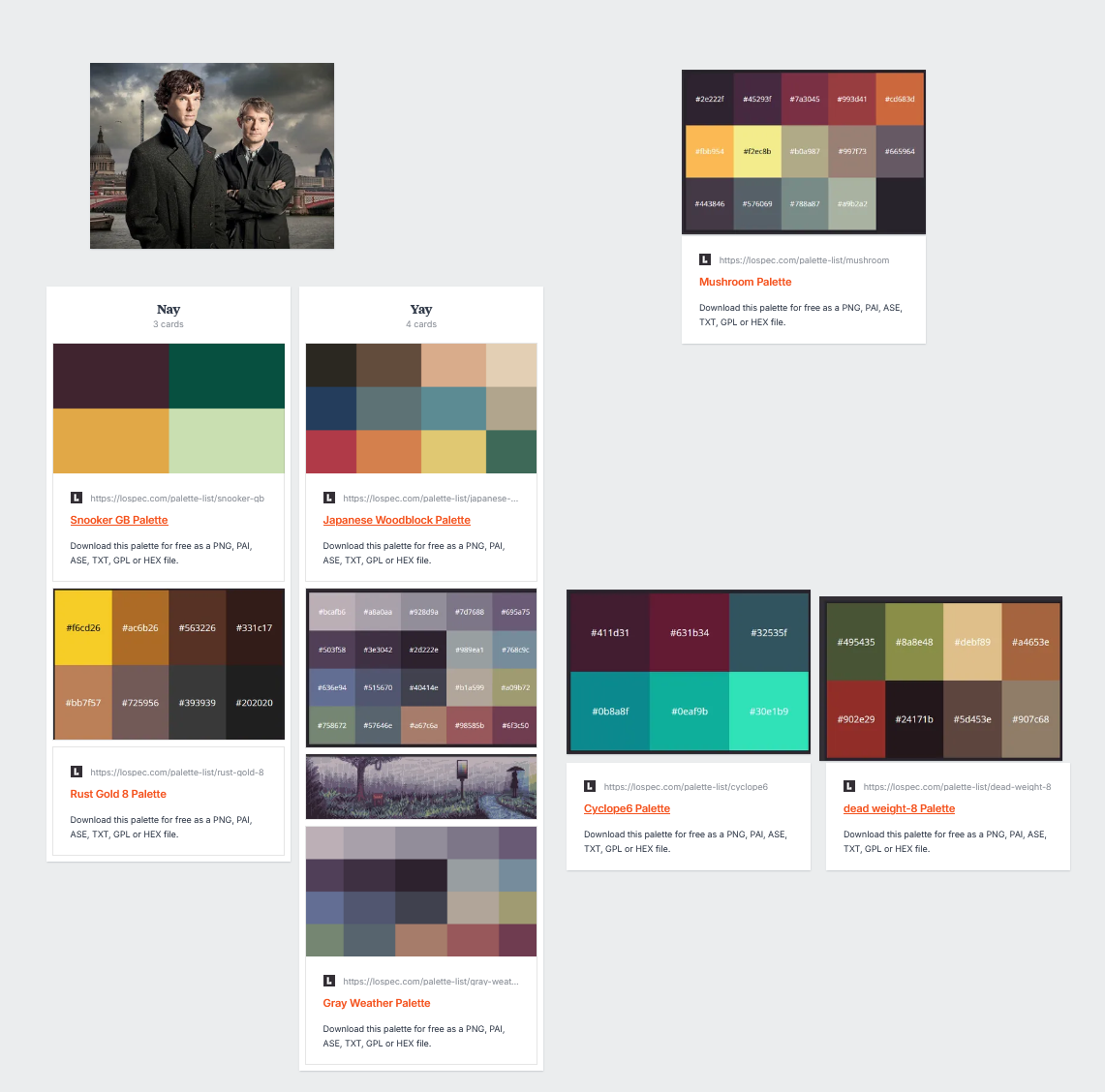Screen dimensions: 1105x1092
Task: Open the Japanese Woodblock Palette link
Action: tap(397, 520)
